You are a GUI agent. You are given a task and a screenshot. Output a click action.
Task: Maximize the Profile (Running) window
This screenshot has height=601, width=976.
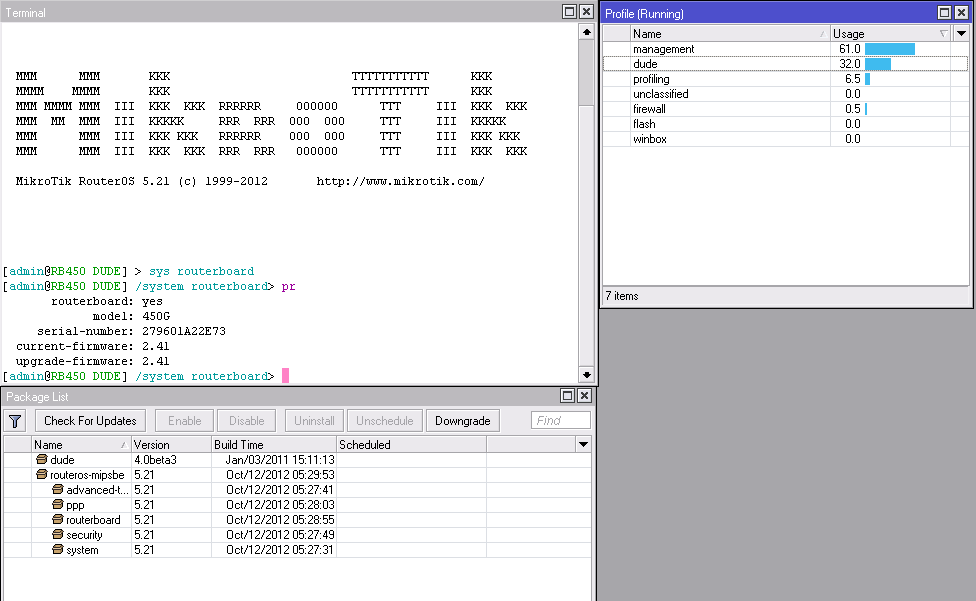(944, 12)
